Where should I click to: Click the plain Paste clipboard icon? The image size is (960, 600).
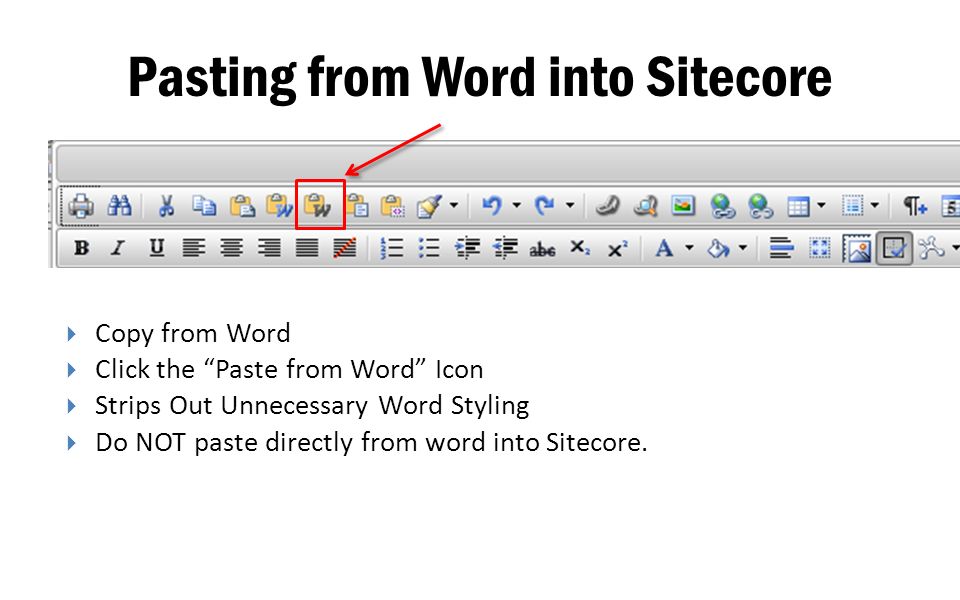coord(242,206)
